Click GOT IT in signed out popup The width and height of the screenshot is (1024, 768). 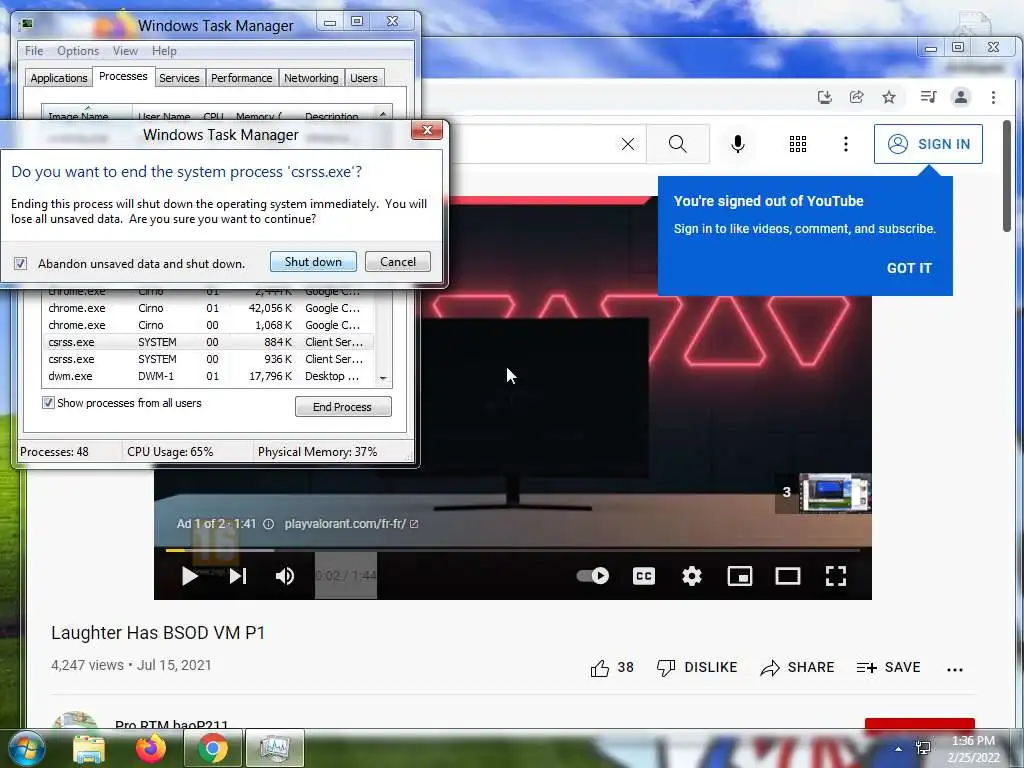click(909, 268)
